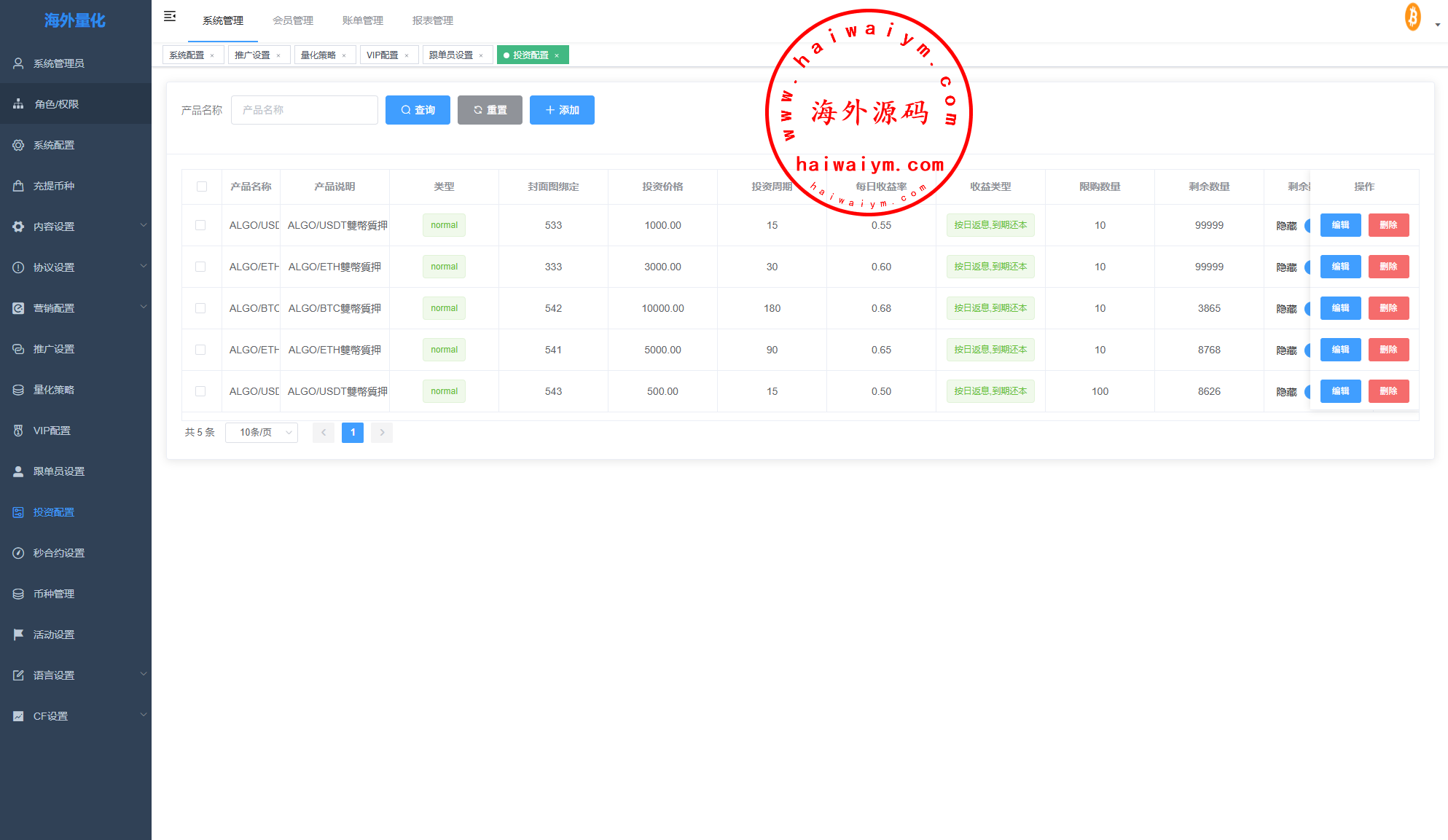Click the 量化策略 sidebar icon
Viewport: 1448px width, 840px height.
18,390
